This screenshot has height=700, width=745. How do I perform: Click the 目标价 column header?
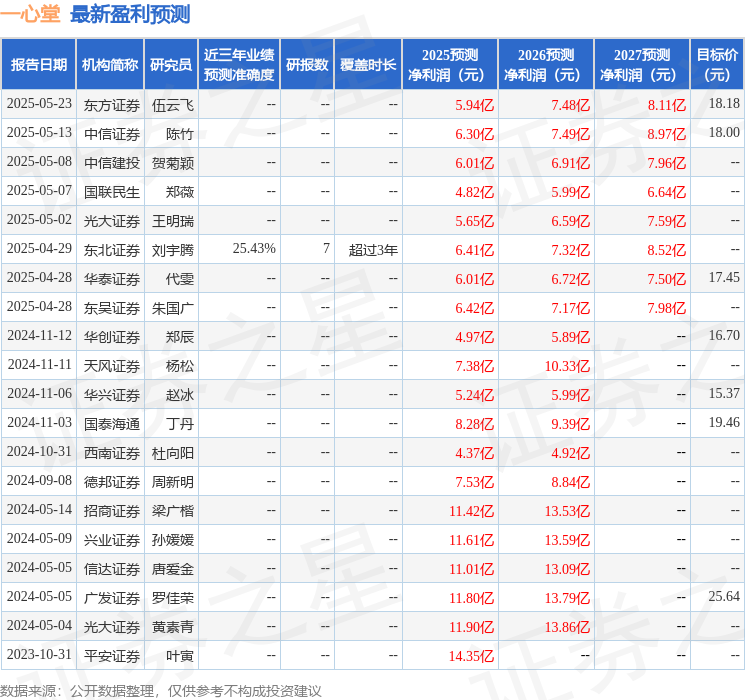[x=717, y=65]
